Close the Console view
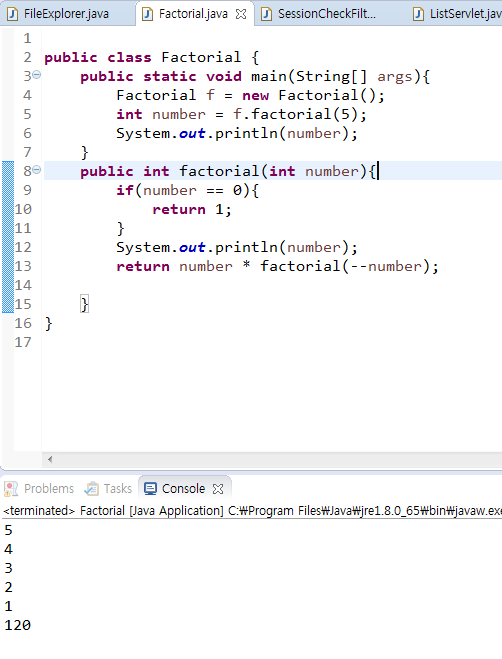Viewport: 502px width, 659px height. pos(218,489)
